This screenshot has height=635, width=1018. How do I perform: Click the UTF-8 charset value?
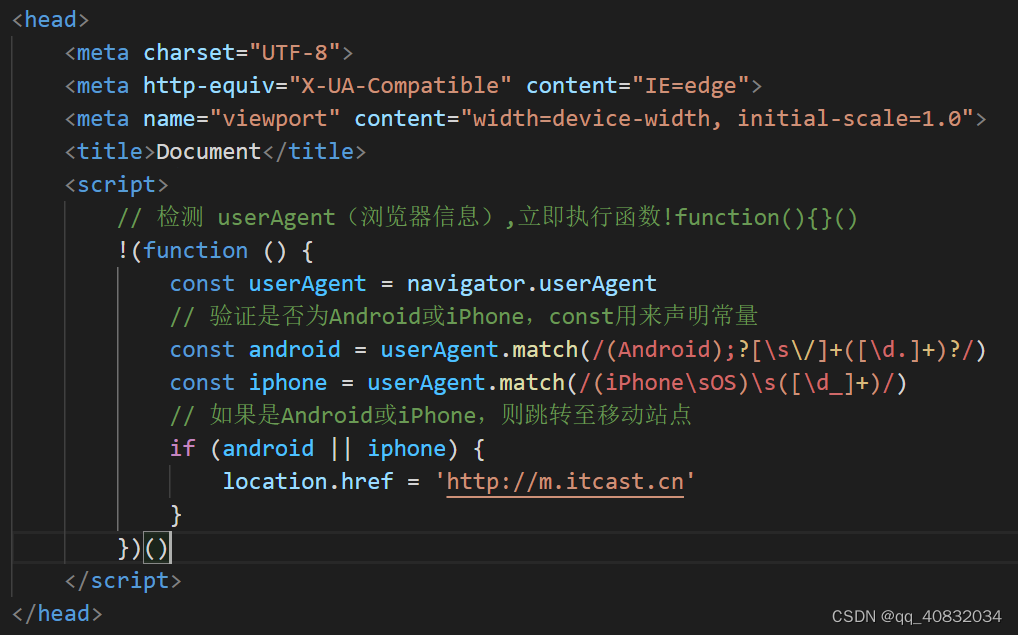[295, 52]
